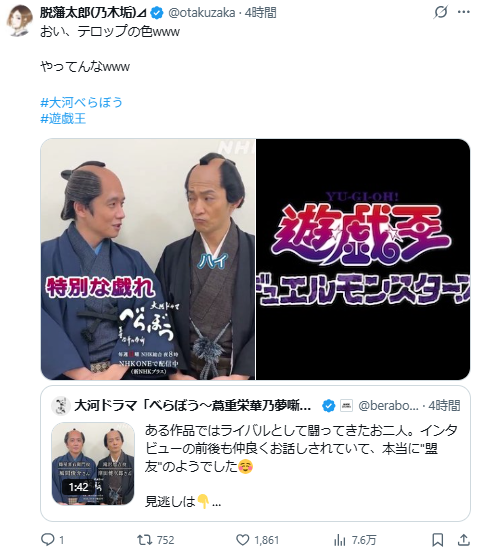Open the 4時間 timestamp of the post

pyautogui.click(x=261, y=13)
